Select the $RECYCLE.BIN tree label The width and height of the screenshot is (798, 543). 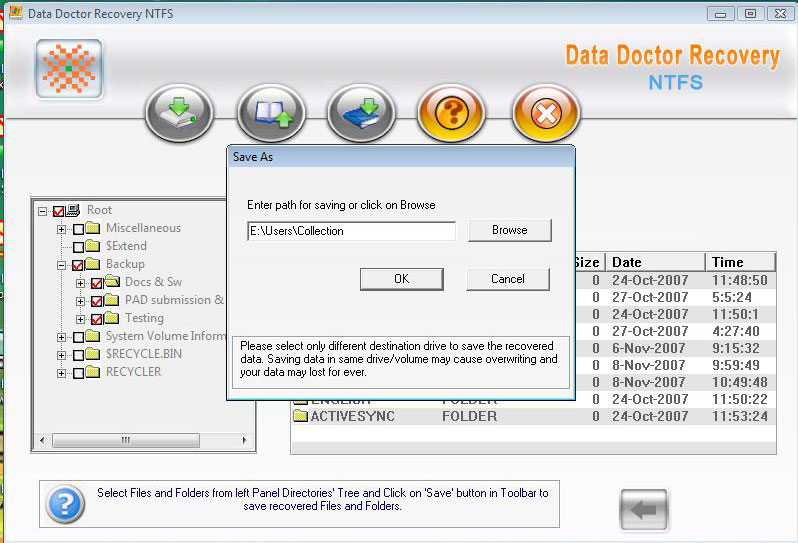click(144, 354)
